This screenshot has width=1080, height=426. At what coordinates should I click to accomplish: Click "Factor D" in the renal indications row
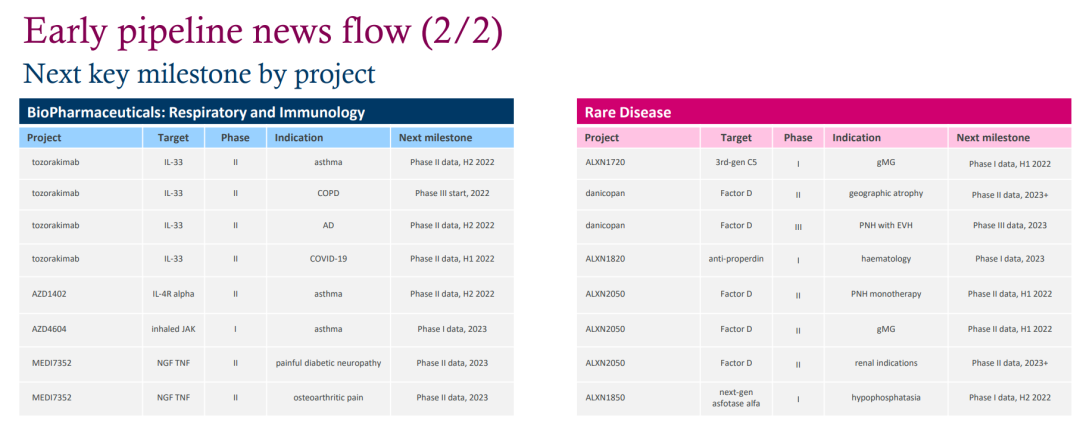point(736,363)
